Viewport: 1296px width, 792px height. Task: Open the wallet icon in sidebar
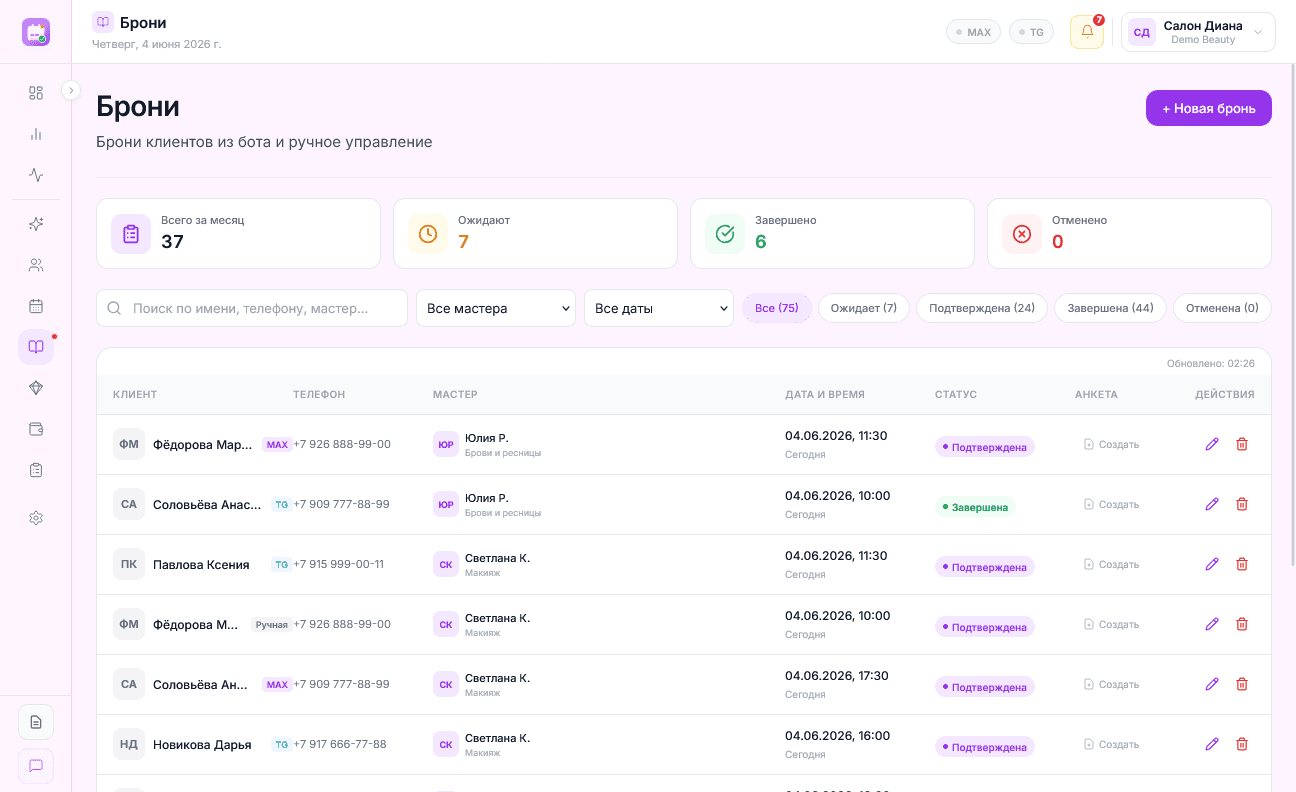pyautogui.click(x=36, y=429)
